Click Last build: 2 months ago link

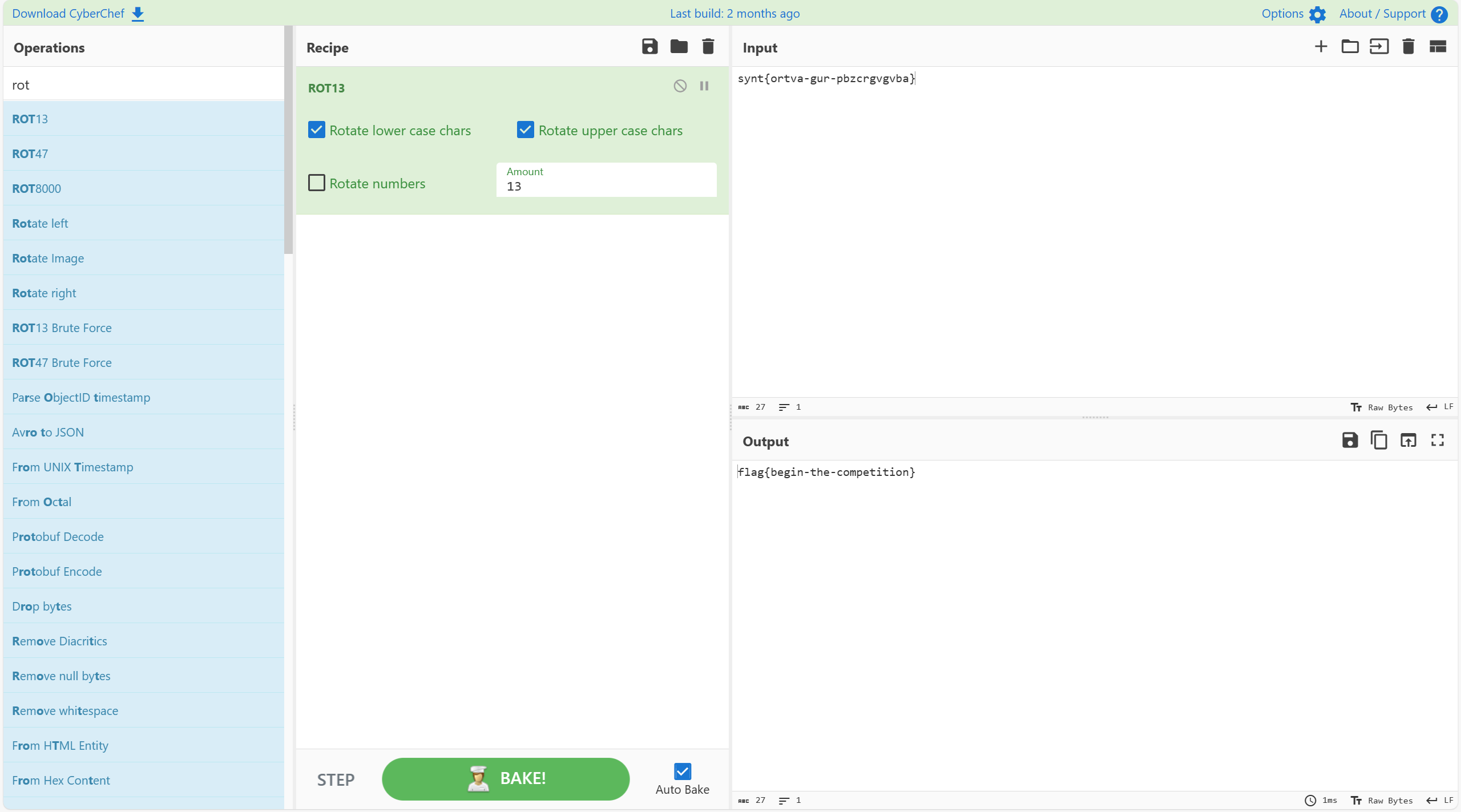point(734,14)
